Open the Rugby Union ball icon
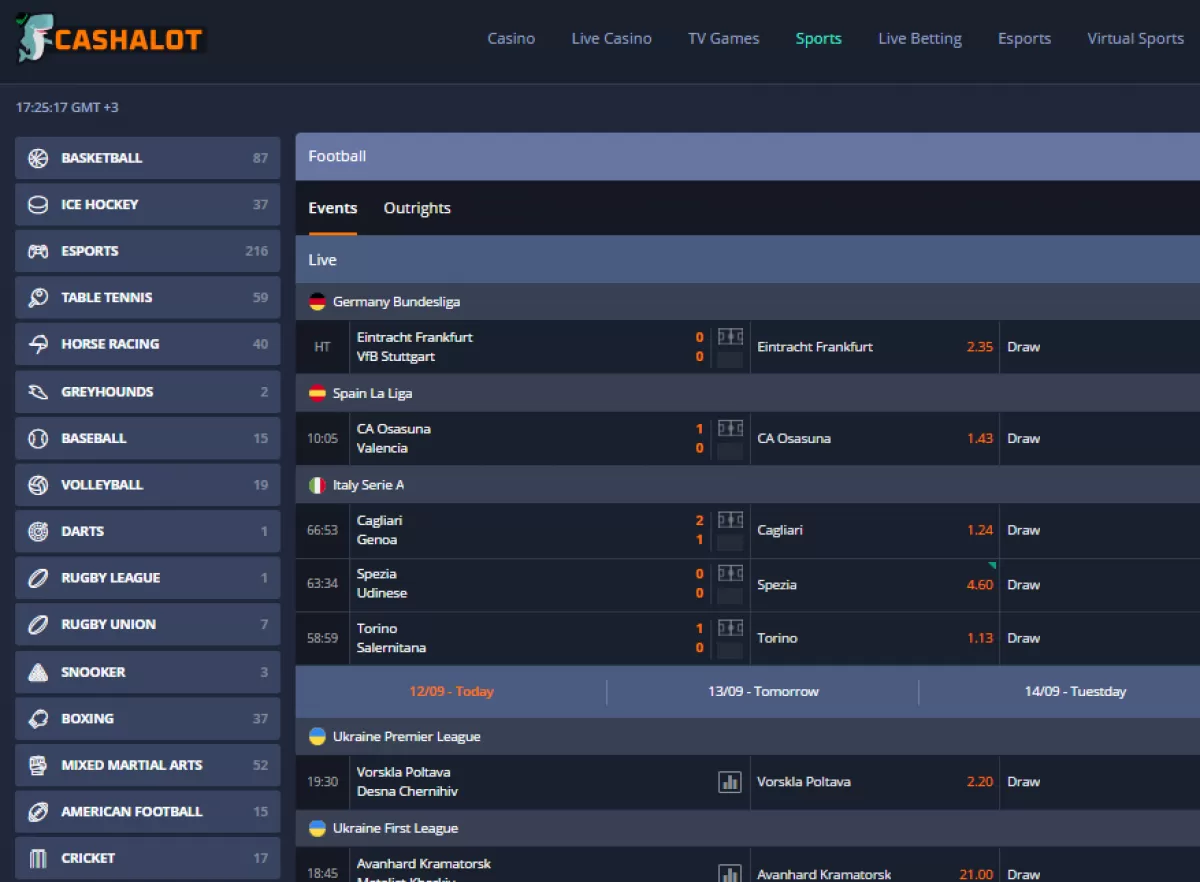Image resolution: width=1200 pixels, height=882 pixels. (38, 624)
